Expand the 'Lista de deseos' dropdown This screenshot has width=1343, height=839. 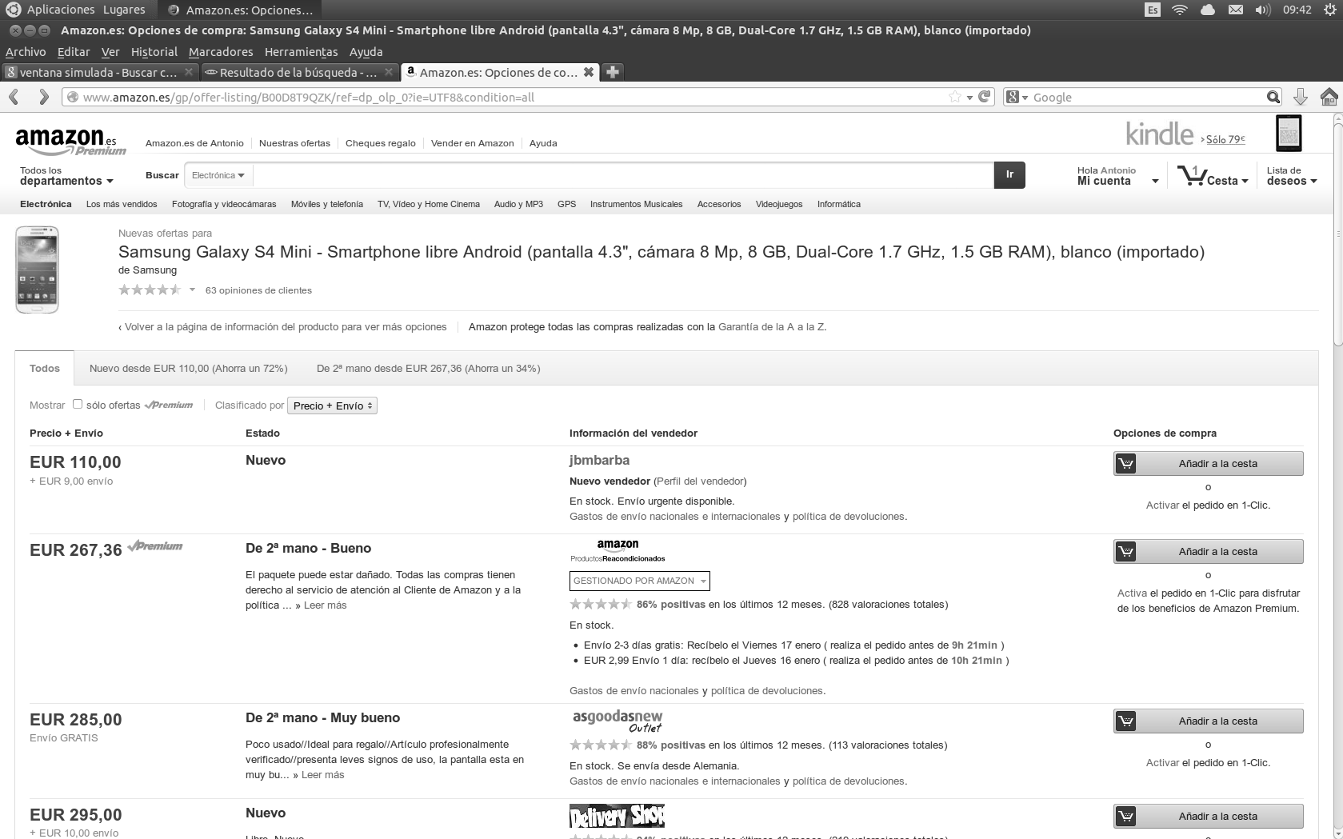coord(1292,176)
